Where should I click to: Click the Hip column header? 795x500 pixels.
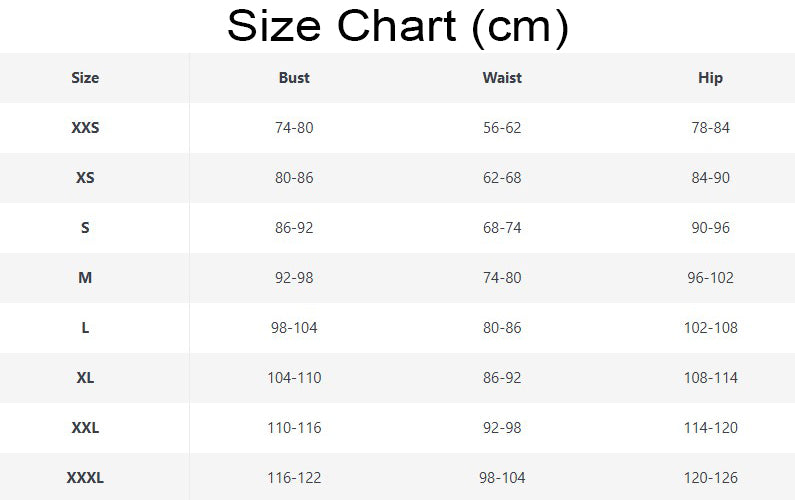coord(710,78)
